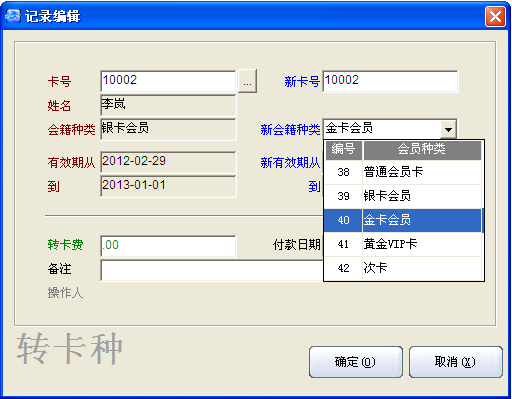
Task: Click number 38 in the list
Action: coord(343,172)
